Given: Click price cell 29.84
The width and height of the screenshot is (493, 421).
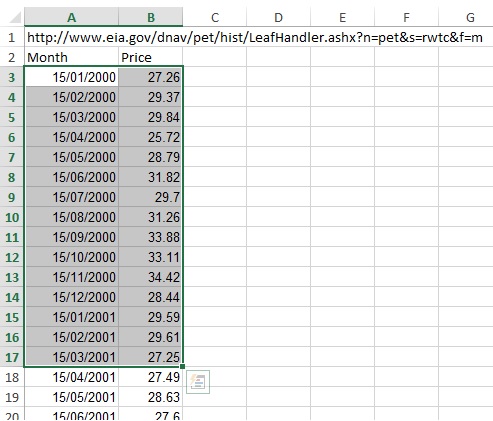Looking at the screenshot, I should click(151, 117).
